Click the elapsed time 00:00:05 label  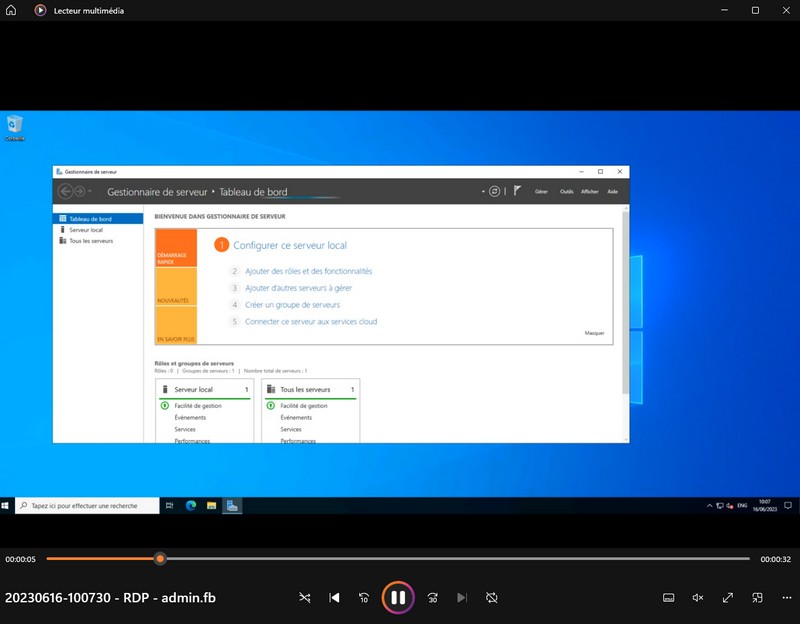[x=20, y=559]
